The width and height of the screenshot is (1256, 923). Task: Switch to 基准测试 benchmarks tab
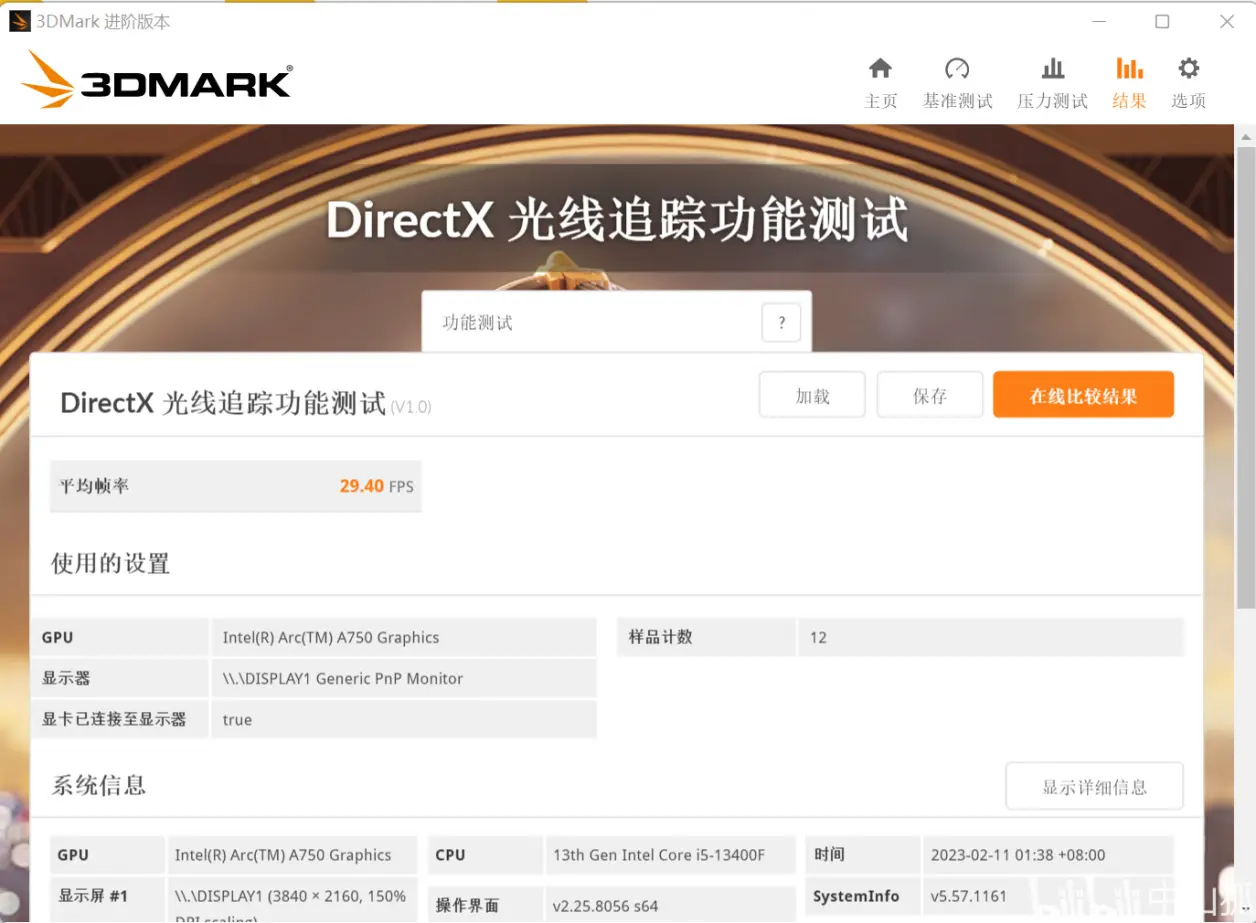click(x=957, y=83)
